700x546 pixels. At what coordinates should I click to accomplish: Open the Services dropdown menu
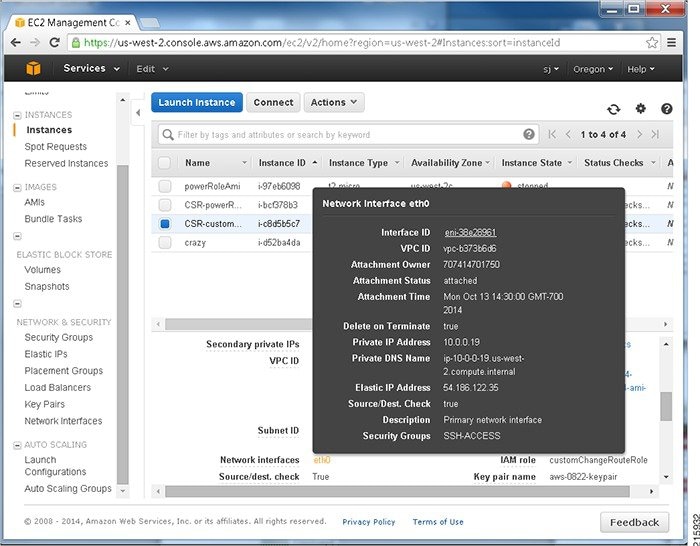click(92, 68)
